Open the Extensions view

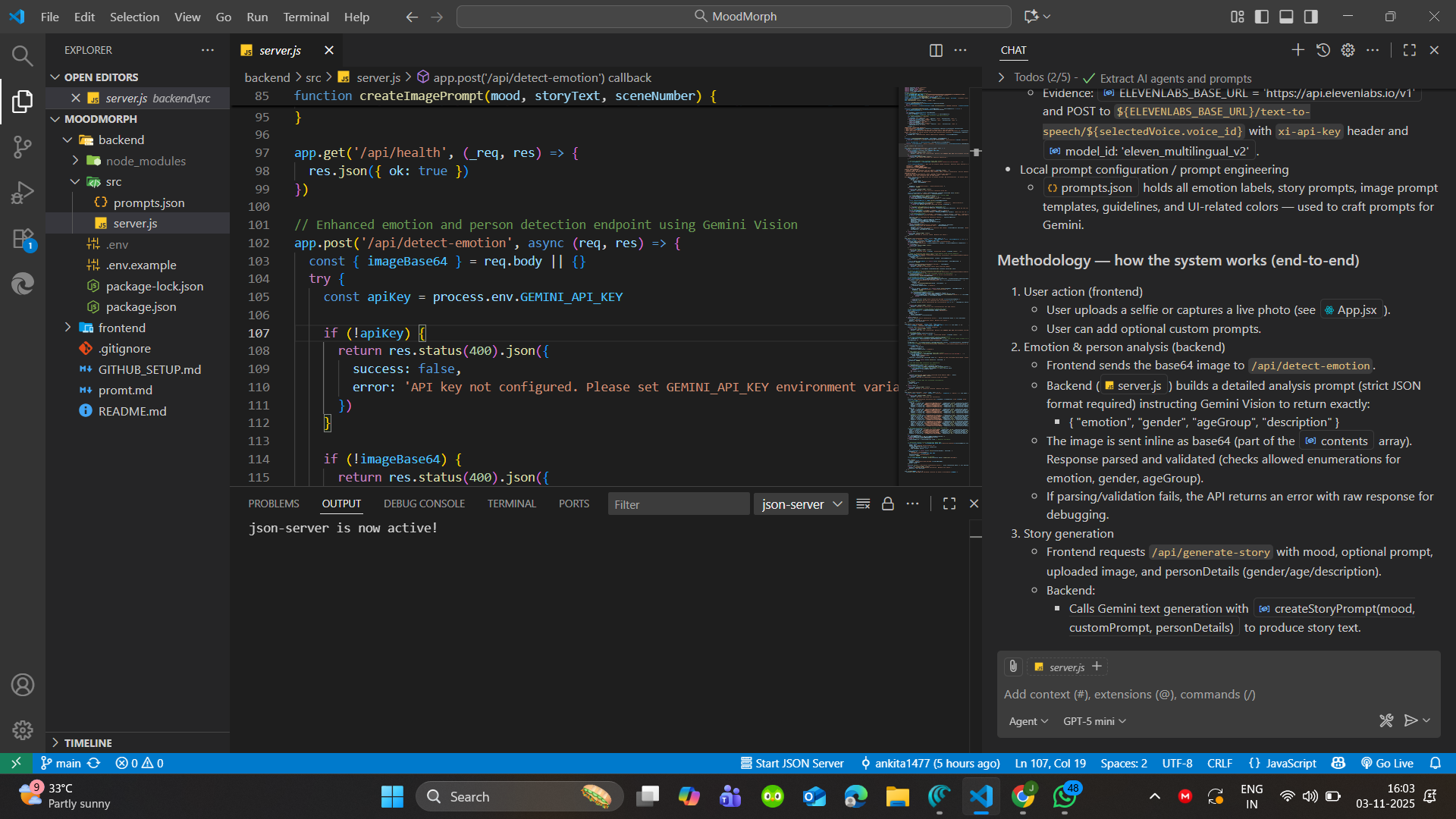click(x=22, y=239)
